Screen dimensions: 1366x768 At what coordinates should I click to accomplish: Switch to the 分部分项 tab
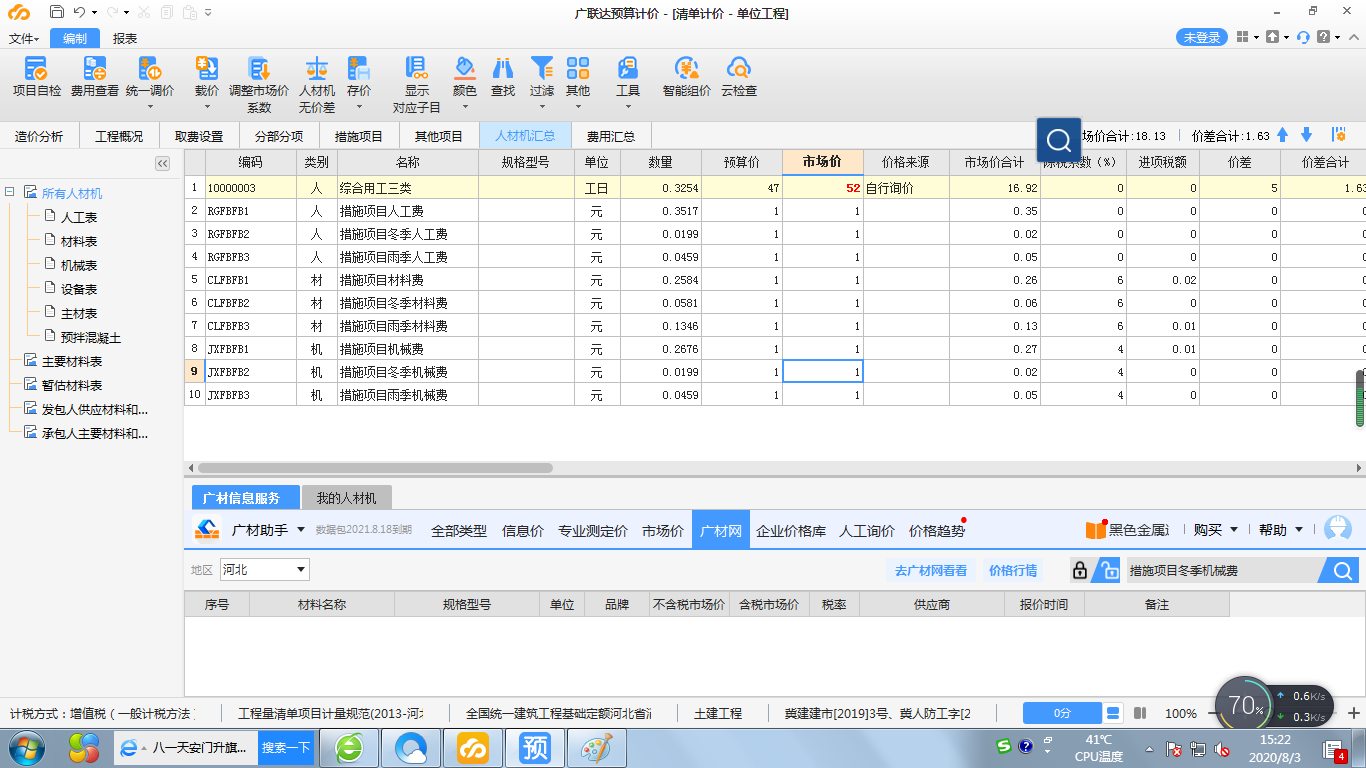(279, 136)
